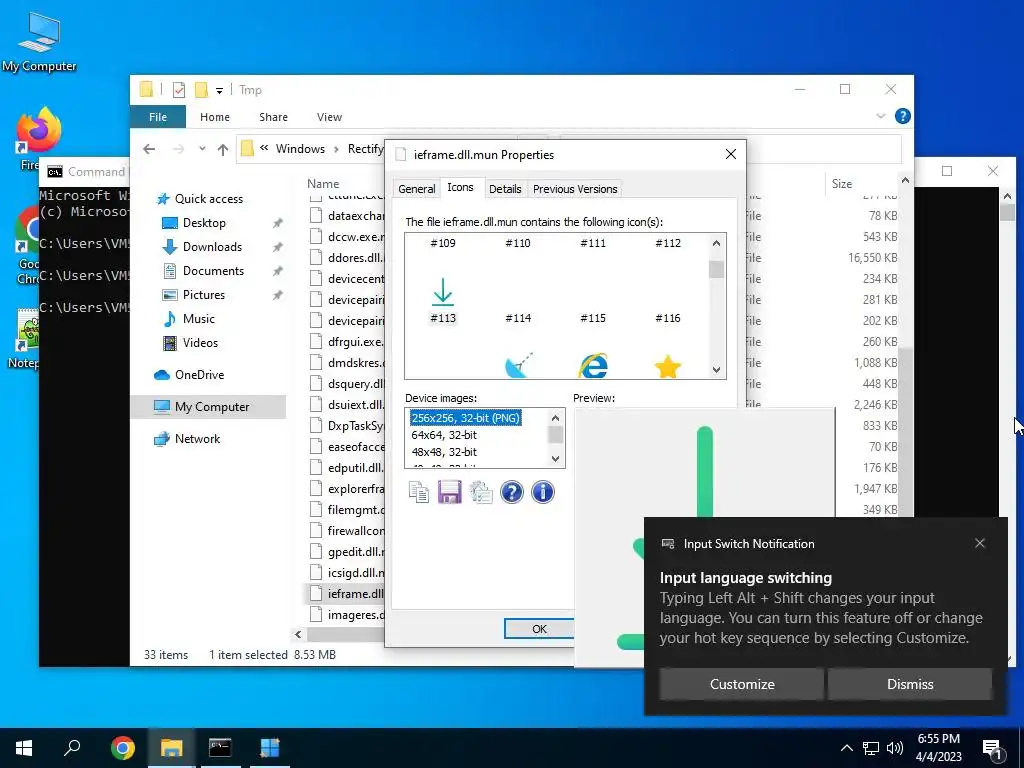Open Documents in navigation pane
1024x768 pixels.
(x=213, y=270)
